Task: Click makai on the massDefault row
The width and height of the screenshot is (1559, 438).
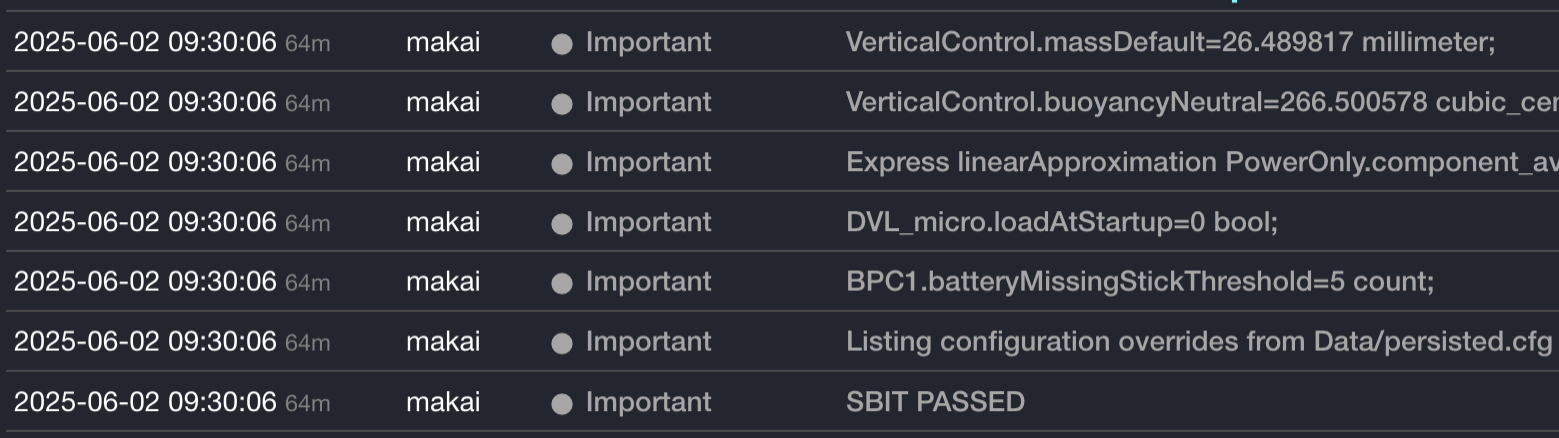Action: click(x=442, y=42)
